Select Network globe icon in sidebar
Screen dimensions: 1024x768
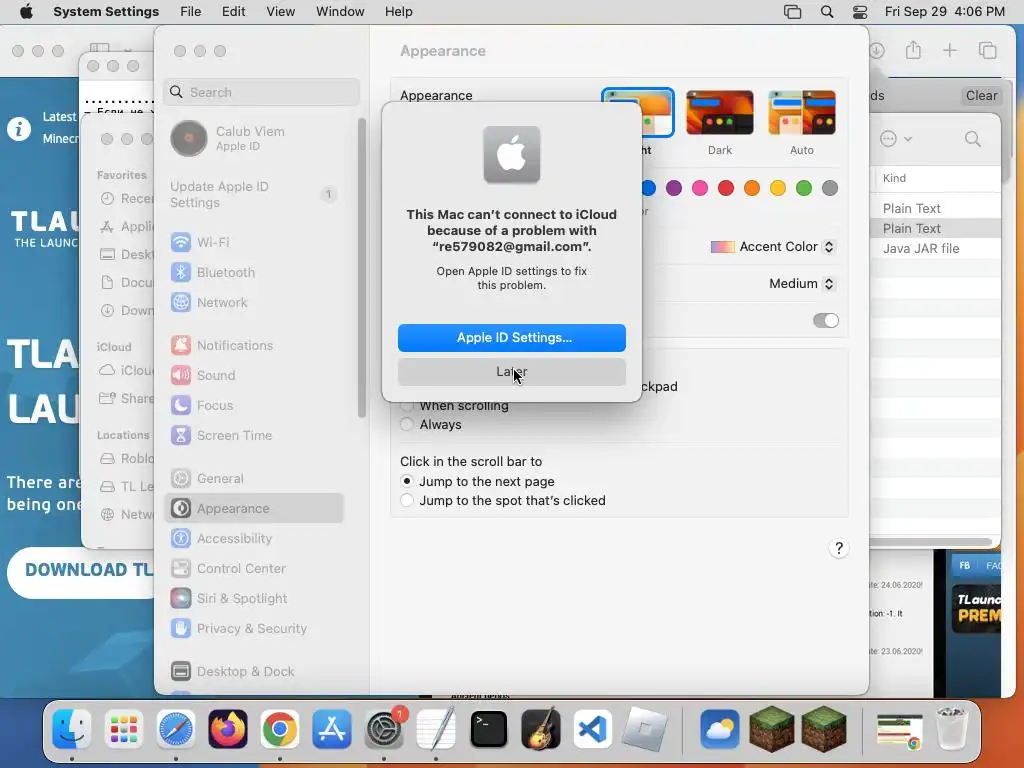(181, 302)
